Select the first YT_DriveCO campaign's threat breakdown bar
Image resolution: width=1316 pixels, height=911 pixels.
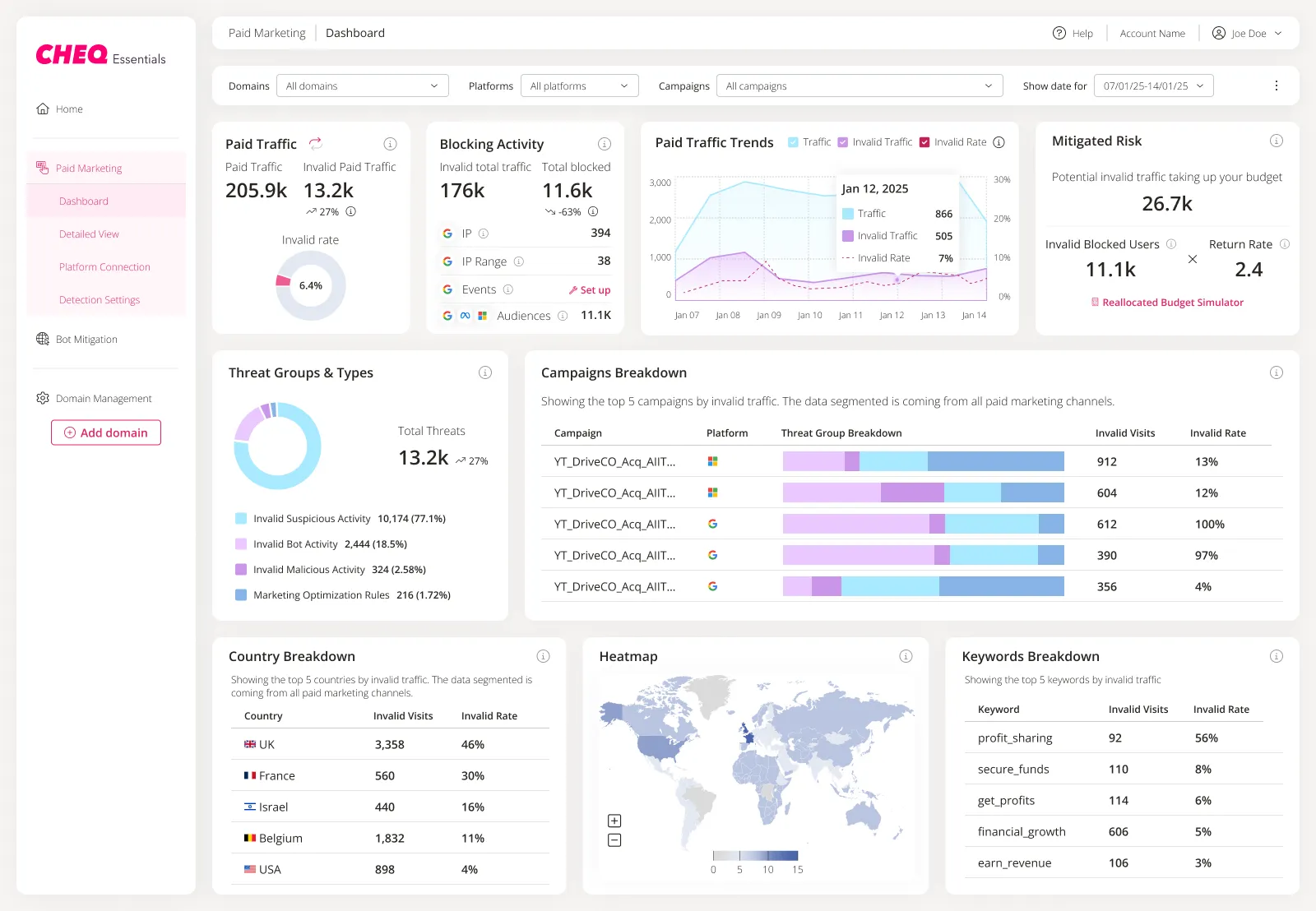click(923, 461)
